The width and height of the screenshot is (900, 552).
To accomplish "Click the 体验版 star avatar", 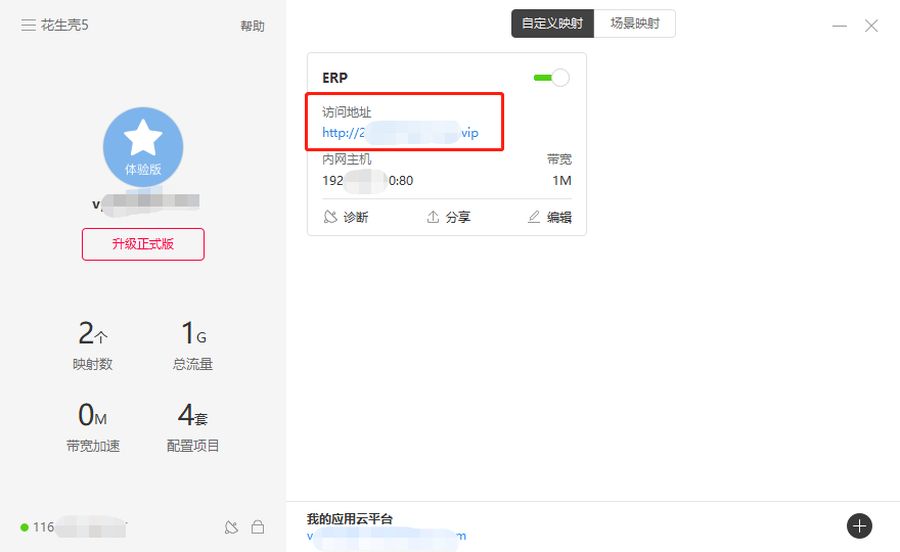I will pyautogui.click(x=143, y=147).
